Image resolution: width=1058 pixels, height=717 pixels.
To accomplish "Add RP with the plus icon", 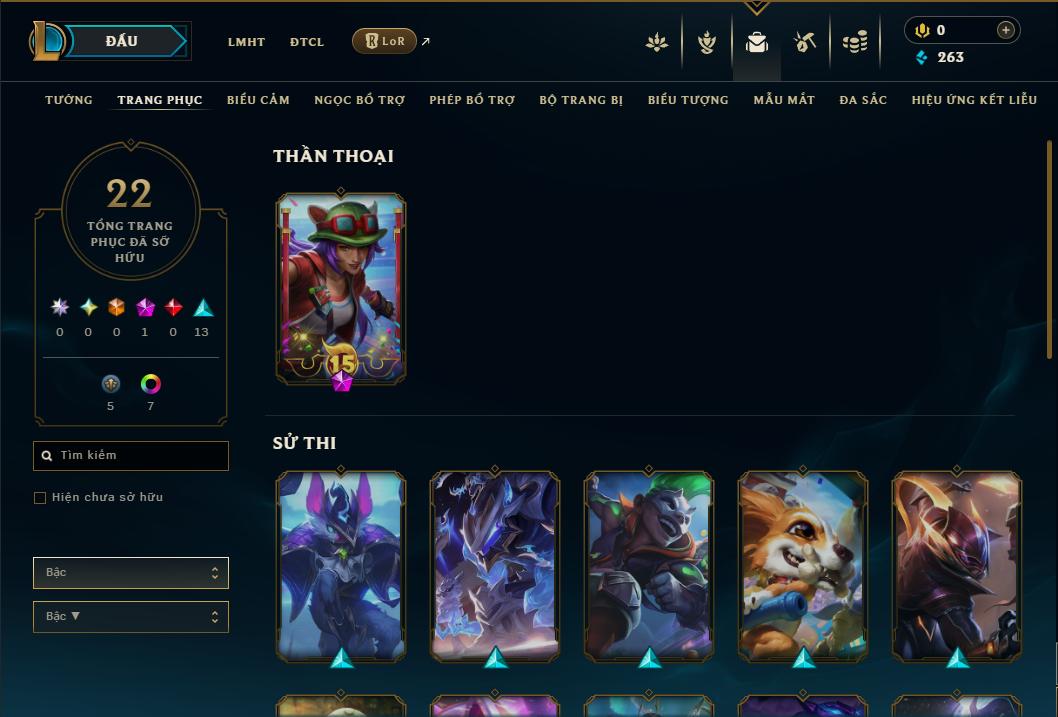I will coord(1005,30).
